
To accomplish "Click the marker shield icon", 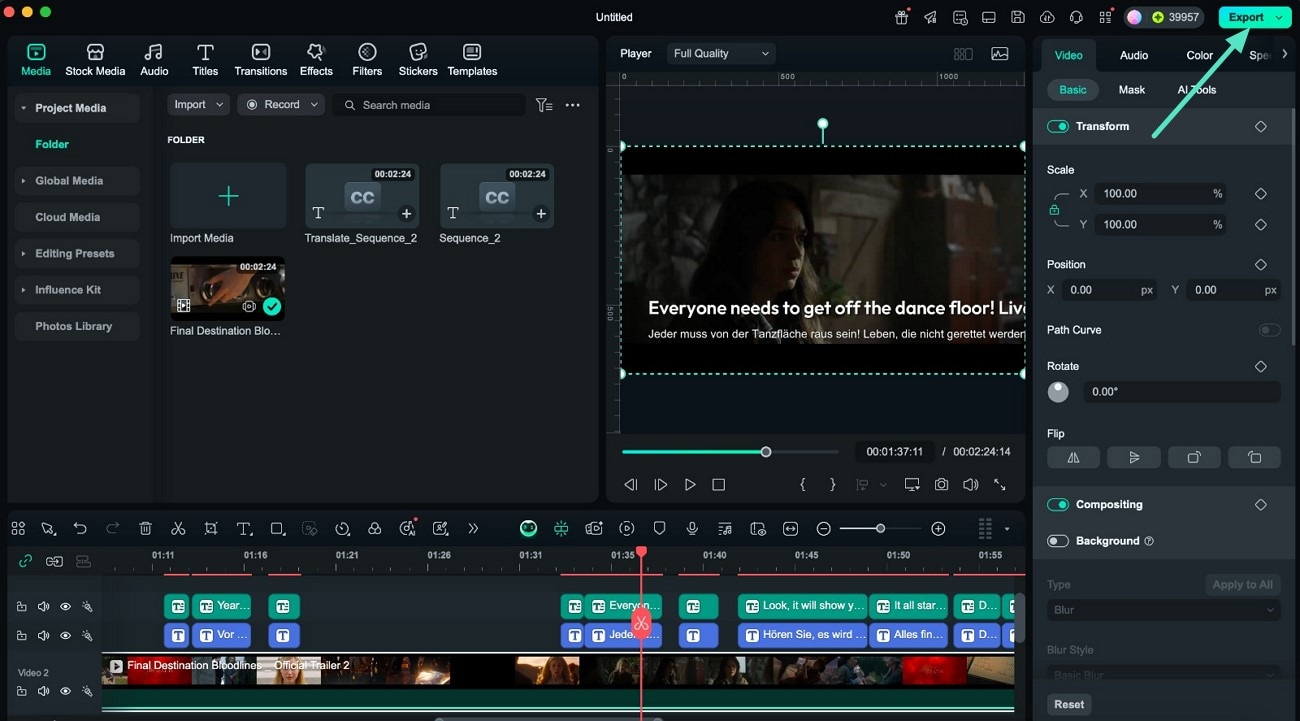I will coord(659,529).
